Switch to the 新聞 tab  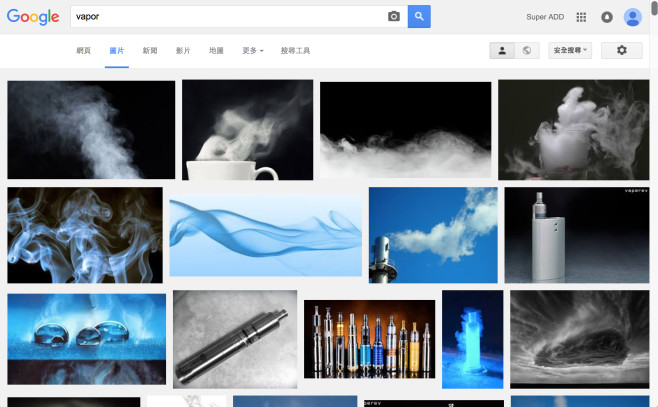[x=150, y=51]
